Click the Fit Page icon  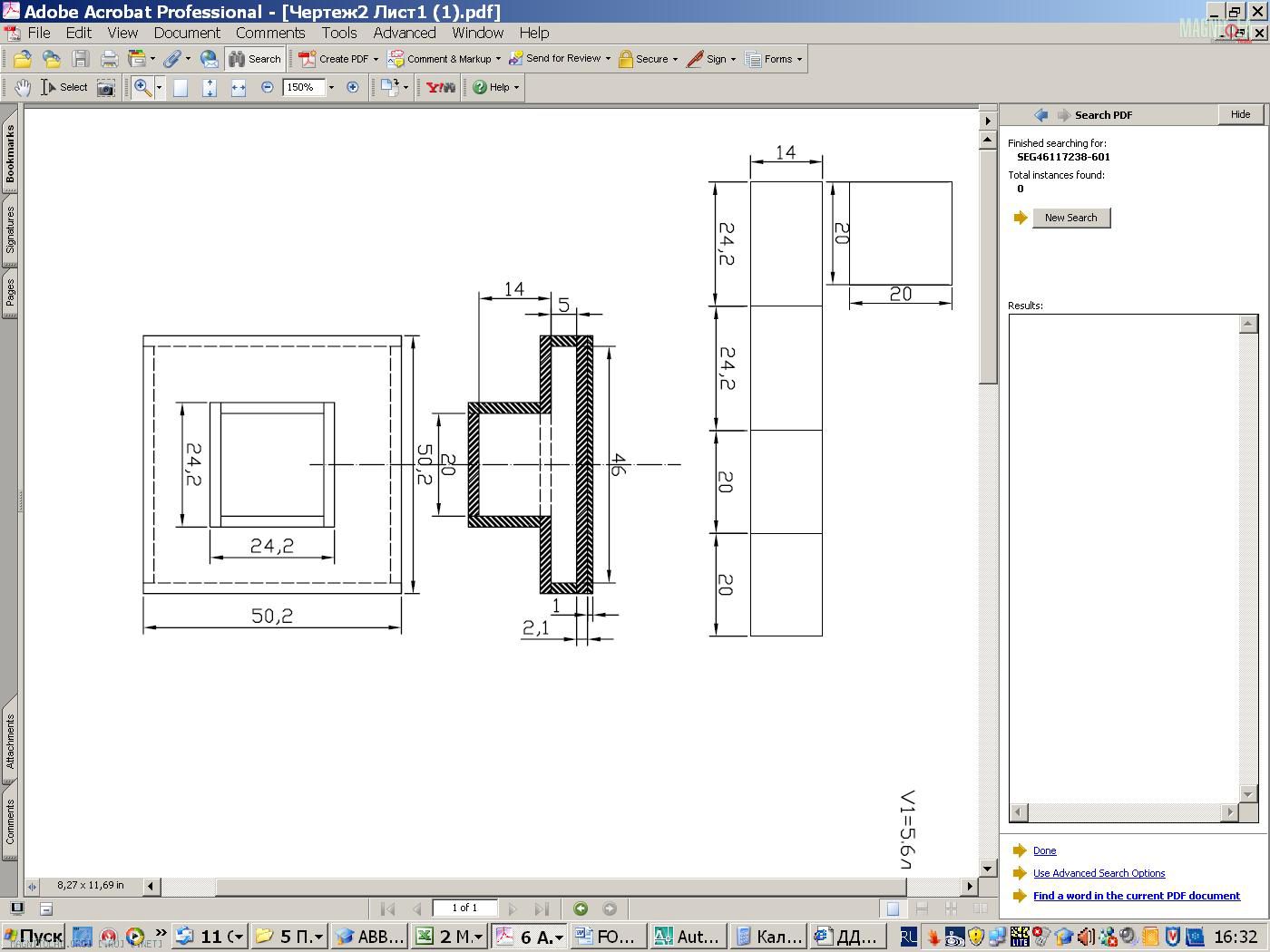pos(210,88)
